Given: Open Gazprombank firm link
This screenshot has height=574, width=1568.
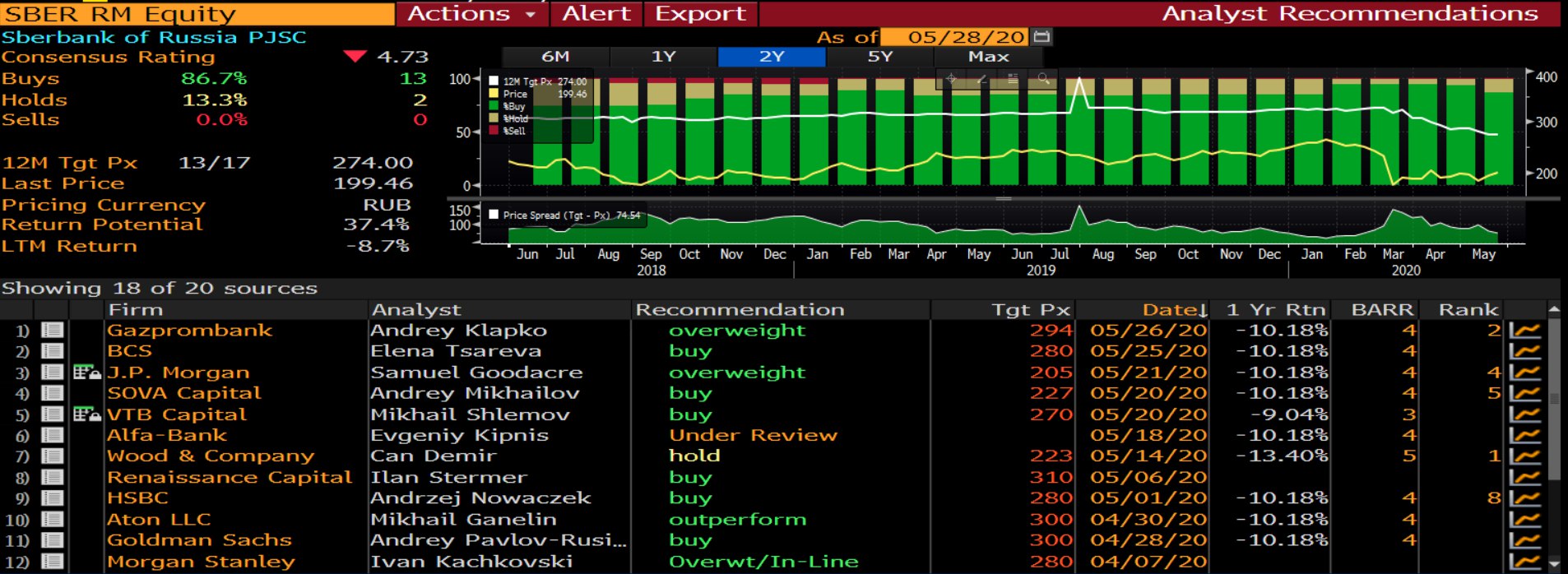Looking at the screenshot, I should coord(189,331).
